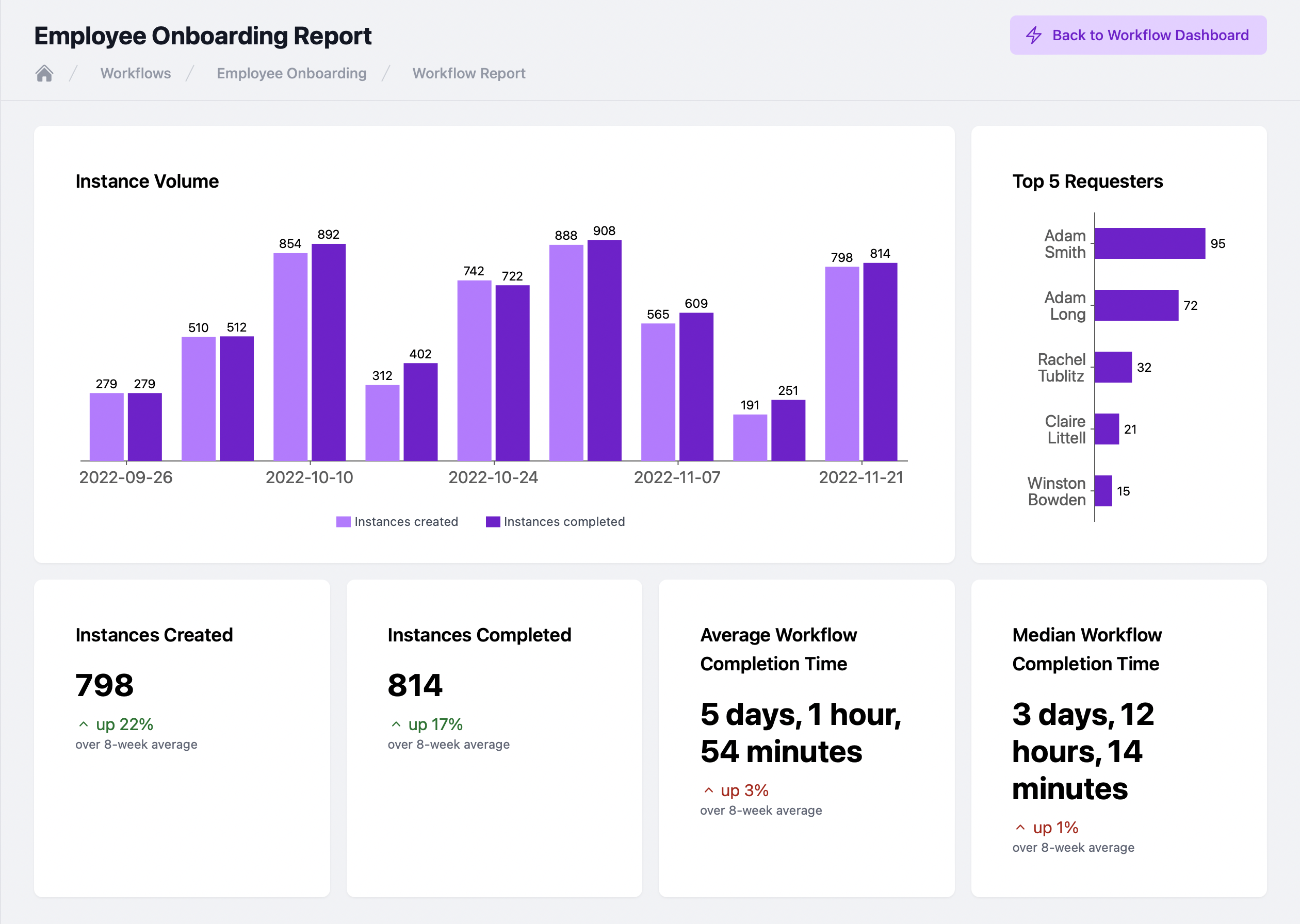Screen dimensions: 1300x924
Task: Click the lightning bolt icon on Back button
Action: (x=1034, y=35)
